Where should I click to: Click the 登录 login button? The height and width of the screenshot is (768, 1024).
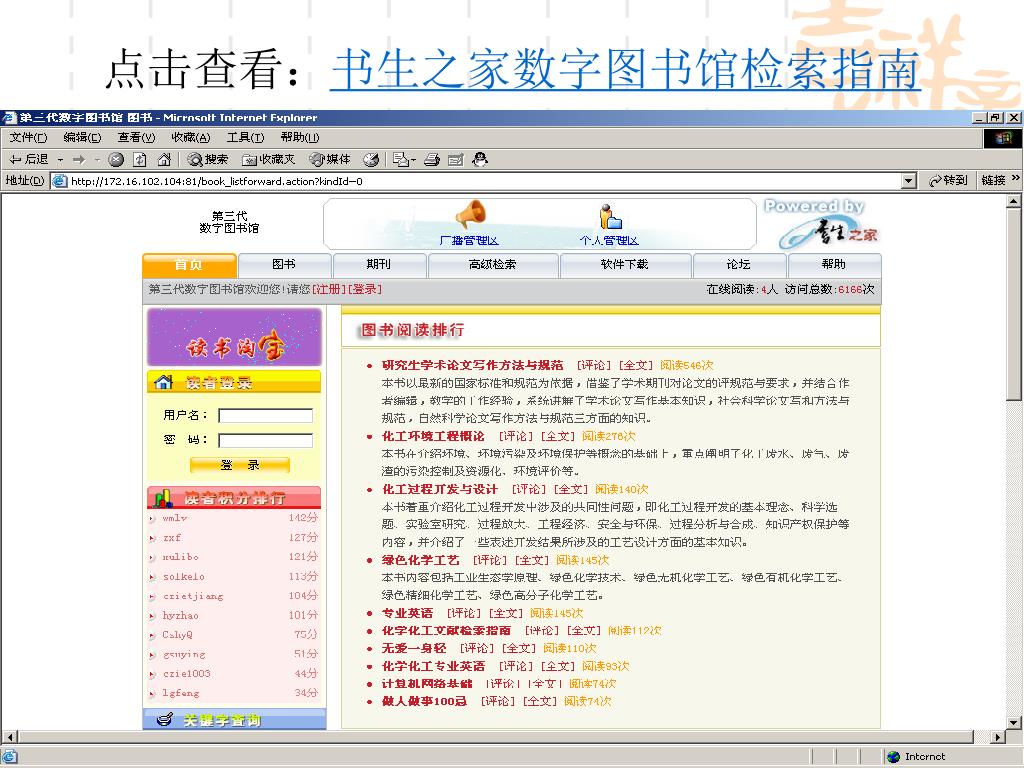coord(240,465)
